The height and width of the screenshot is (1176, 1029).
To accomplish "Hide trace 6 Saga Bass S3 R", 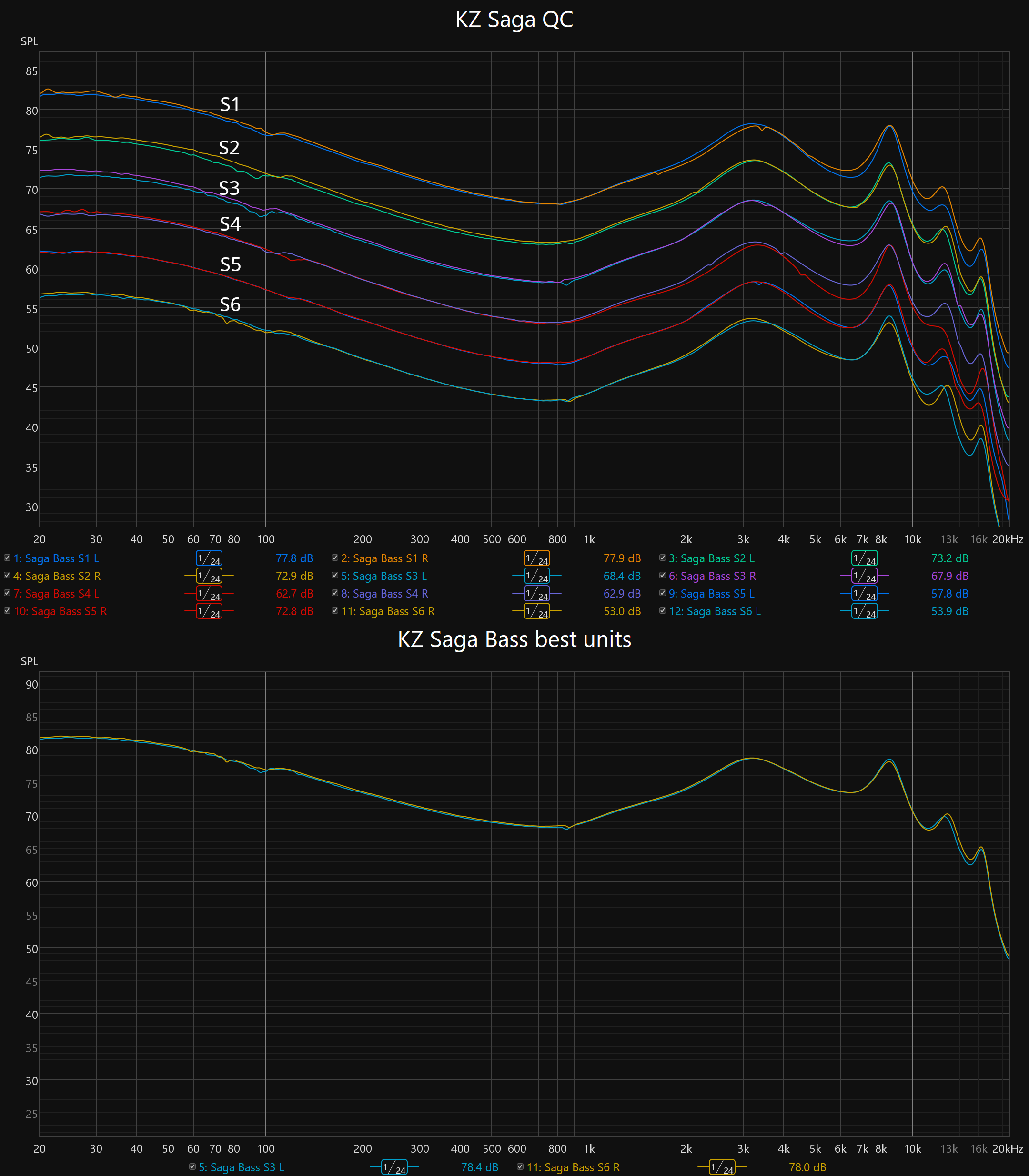I will [663, 575].
